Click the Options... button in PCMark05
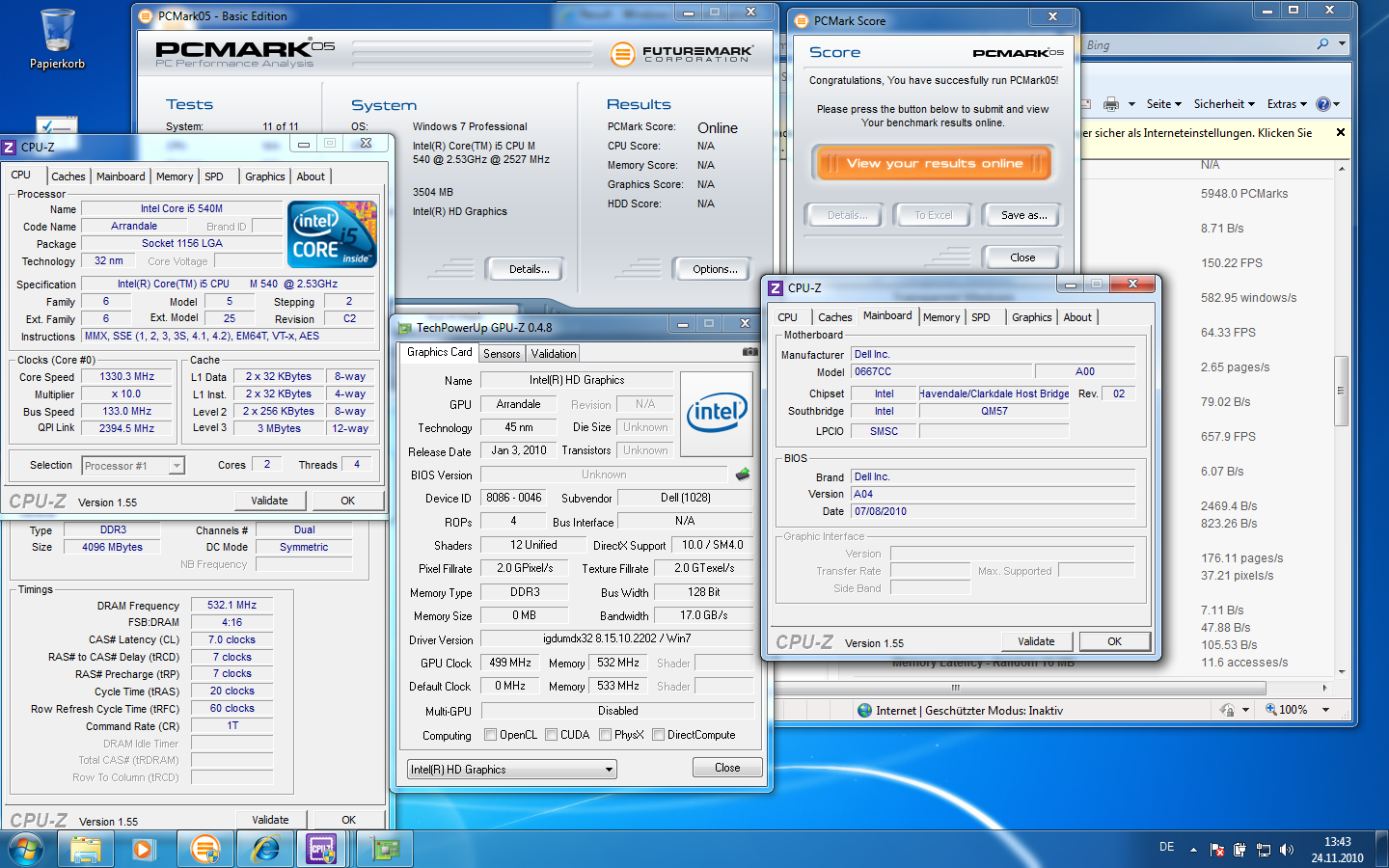1389x868 pixels. 715,269
